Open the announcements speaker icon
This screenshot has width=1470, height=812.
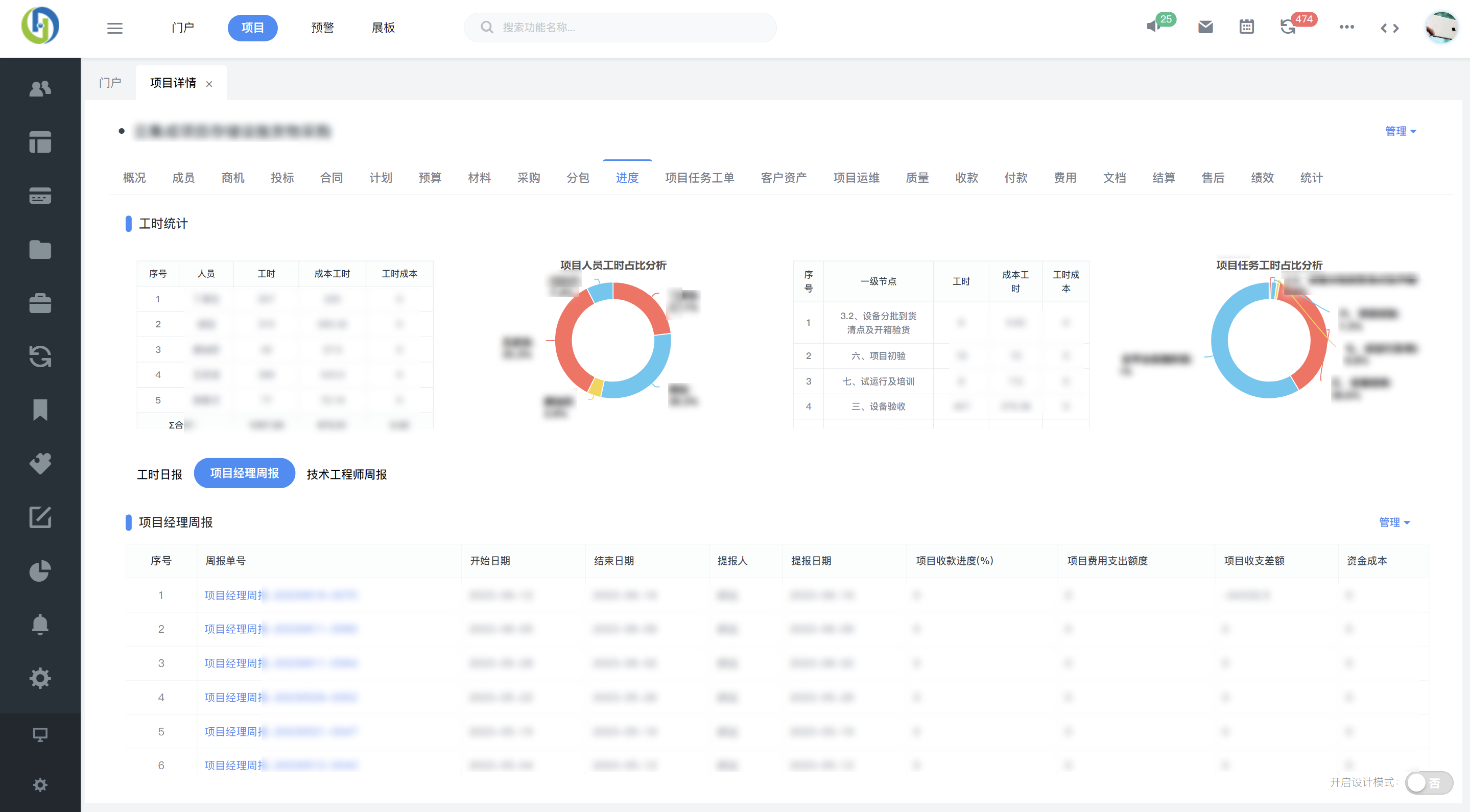click(1153, 27)
